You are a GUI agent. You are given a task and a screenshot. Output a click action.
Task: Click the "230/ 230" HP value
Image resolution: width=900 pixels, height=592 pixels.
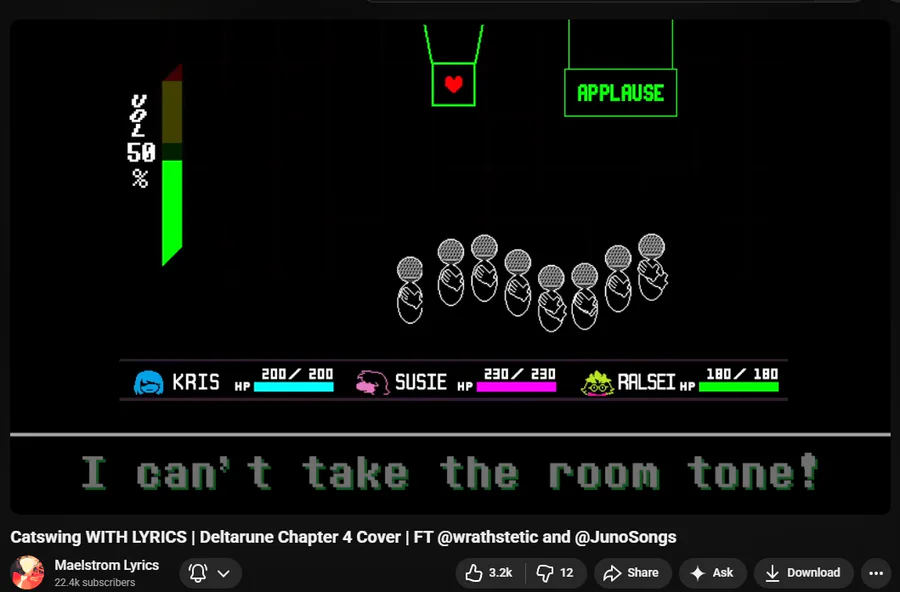[x=520, y=374]
